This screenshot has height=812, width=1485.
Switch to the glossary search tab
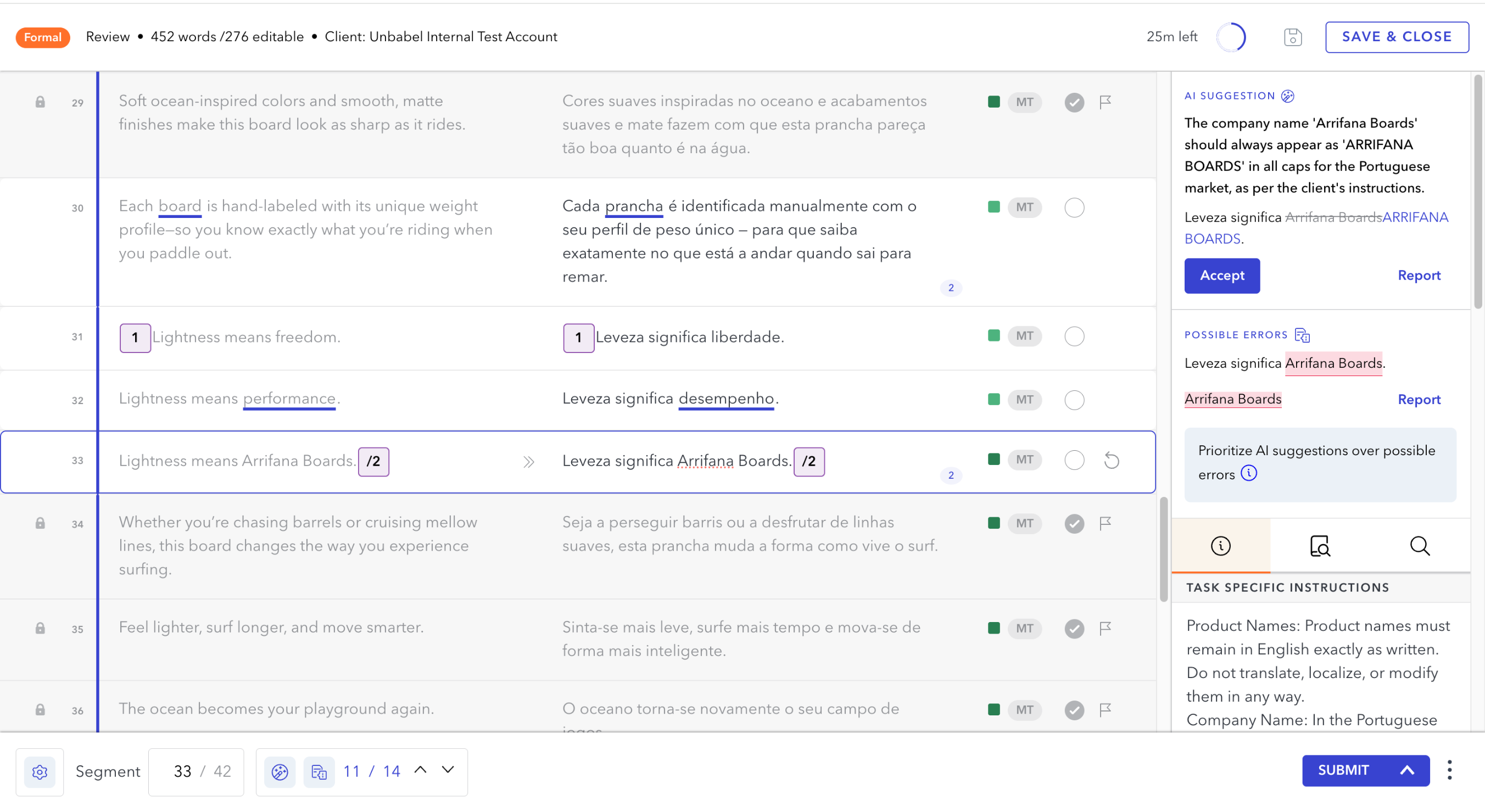point(1320,546)
